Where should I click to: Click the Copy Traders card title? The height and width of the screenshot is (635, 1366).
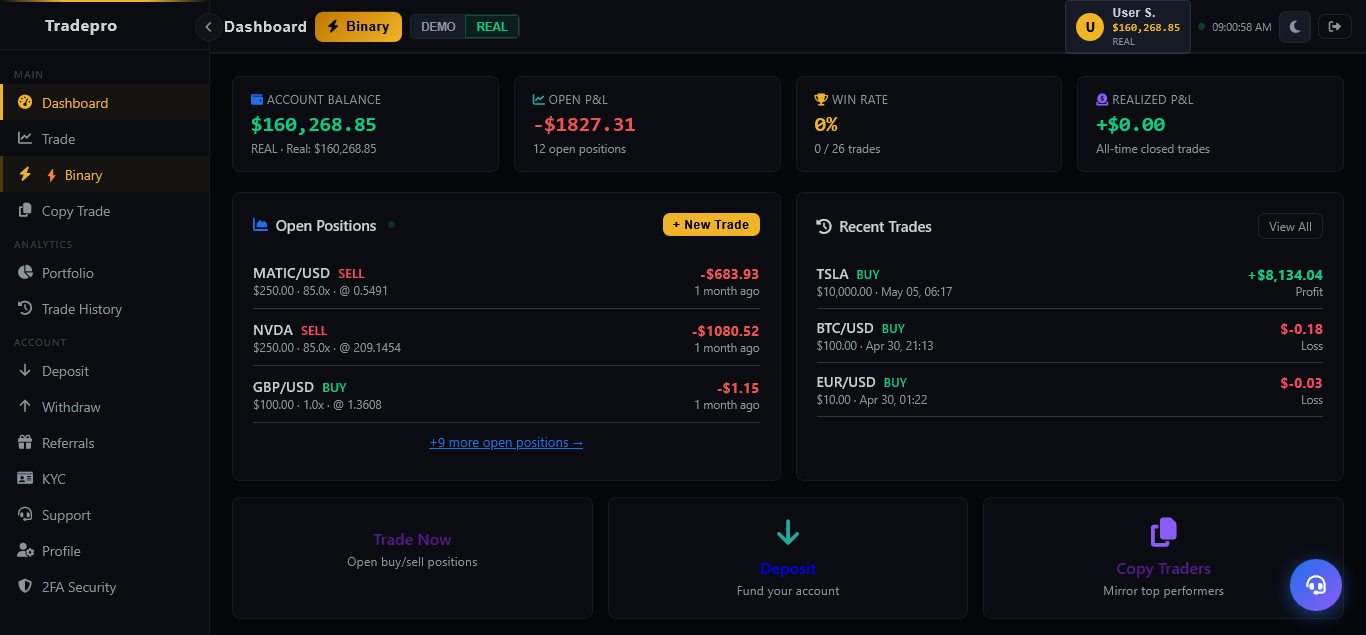[1163, 568]
